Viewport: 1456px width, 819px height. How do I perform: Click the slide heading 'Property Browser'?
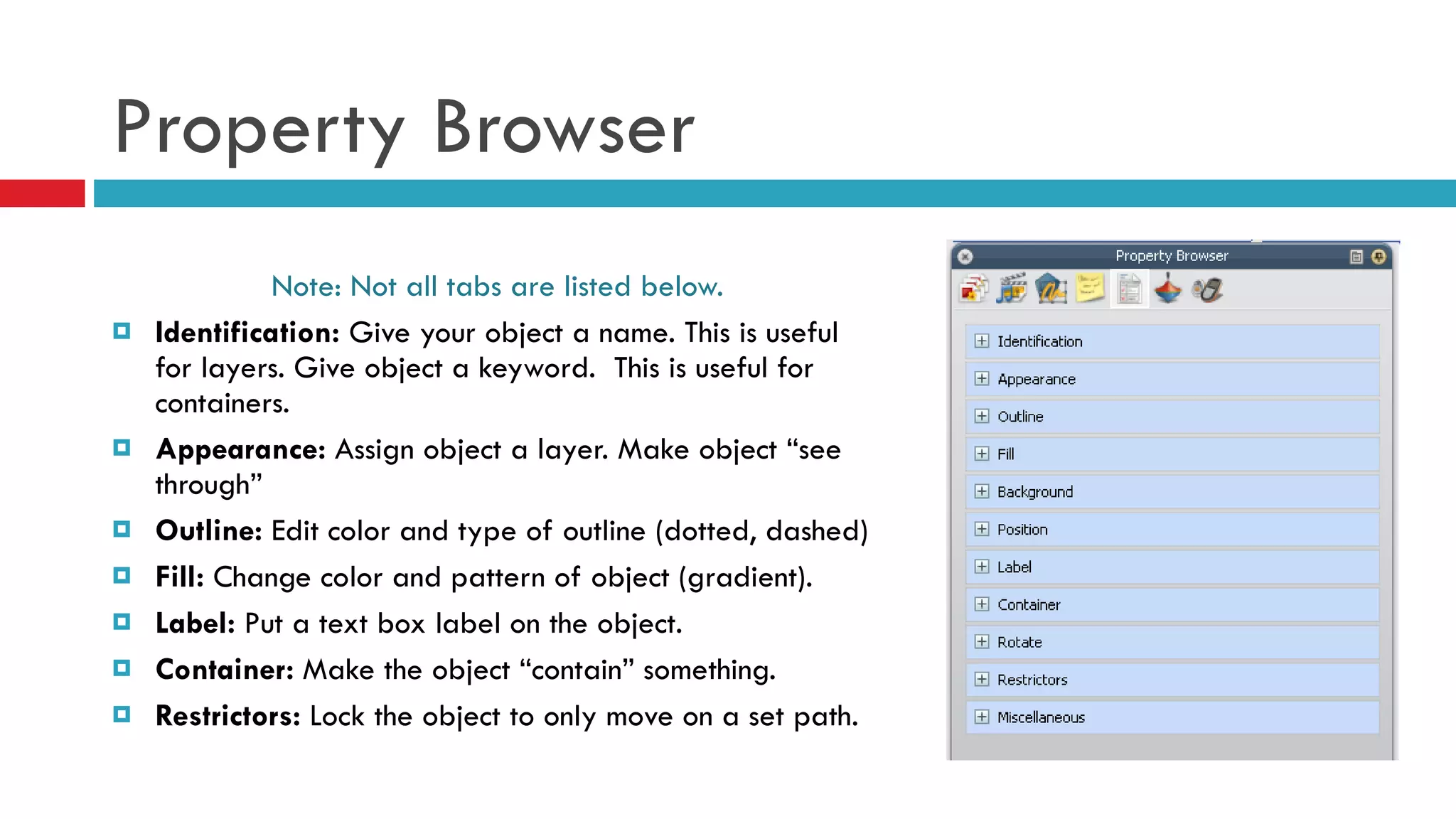(x=405, y=129)
